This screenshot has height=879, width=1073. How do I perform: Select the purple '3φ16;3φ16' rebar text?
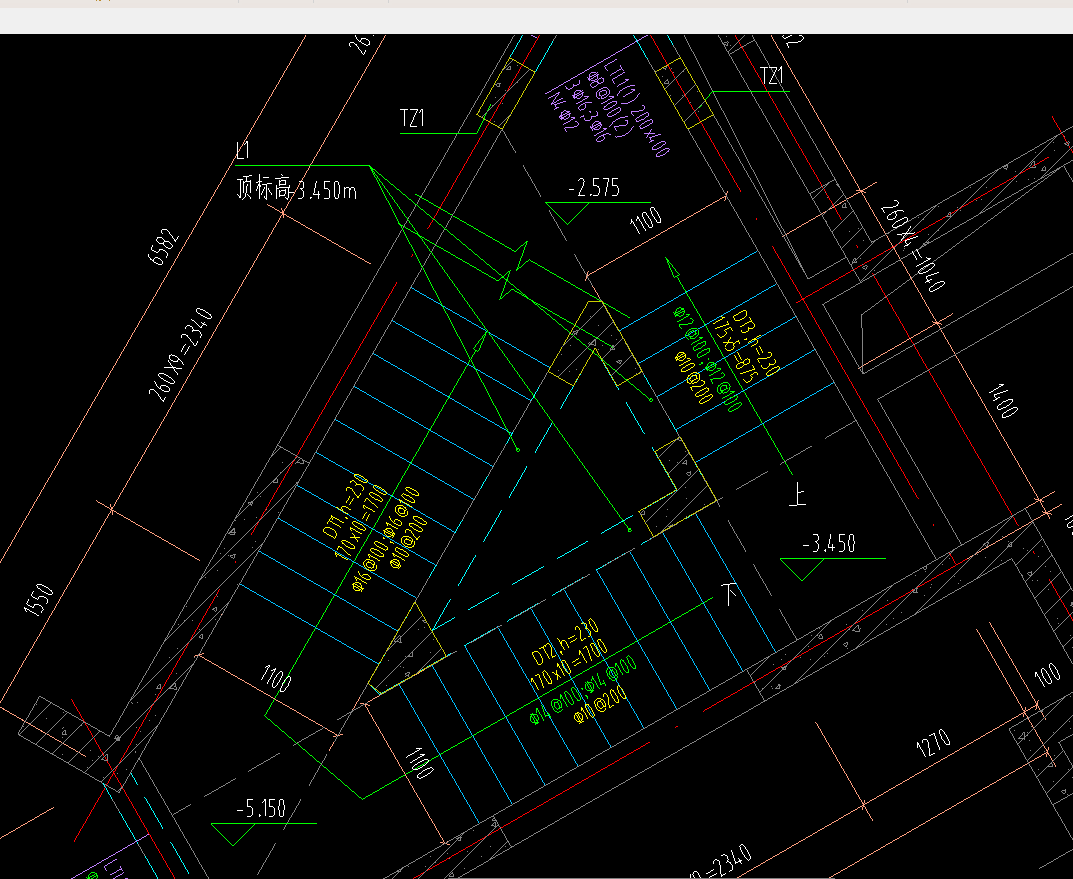(586, 110)
